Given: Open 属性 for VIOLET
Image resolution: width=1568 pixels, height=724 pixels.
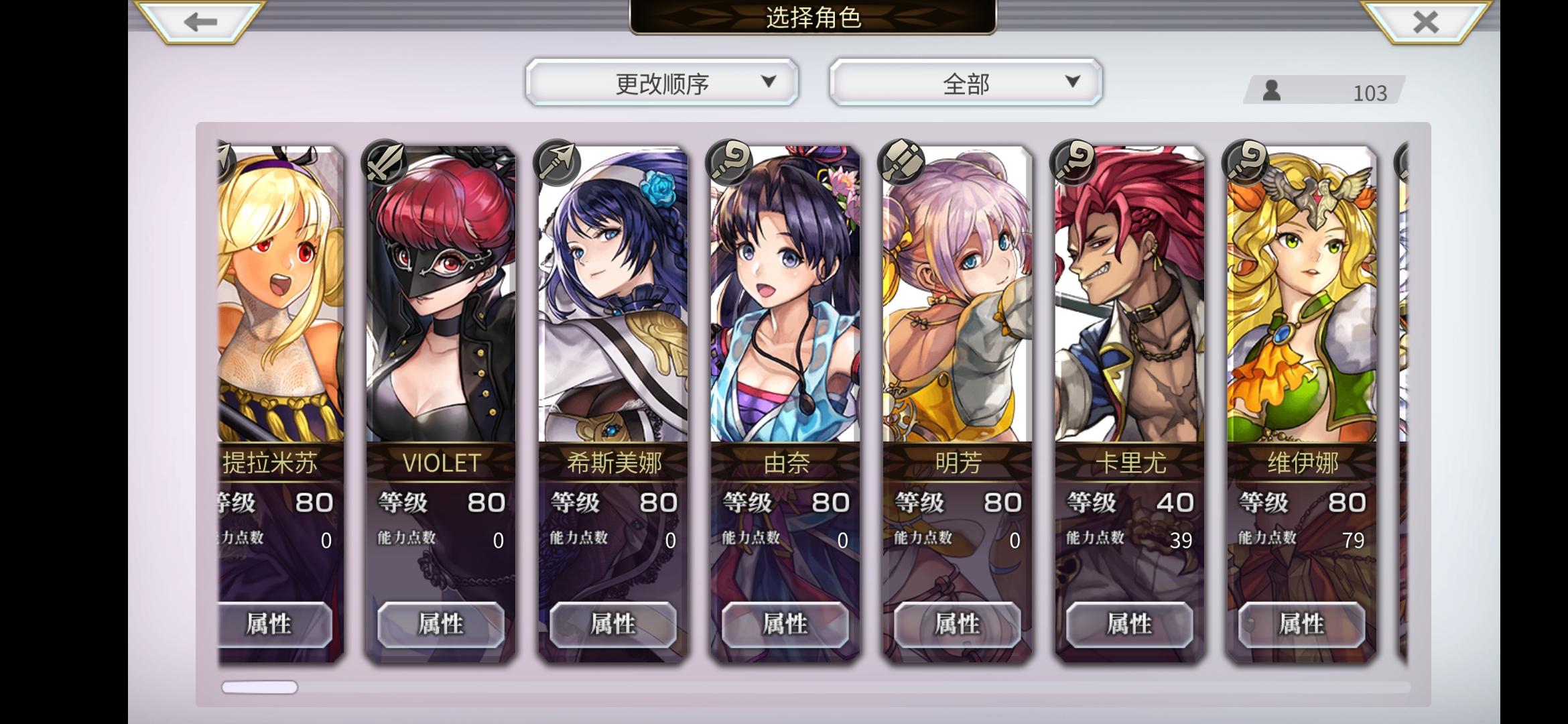Looking at the screenshot, I should 441,624.
